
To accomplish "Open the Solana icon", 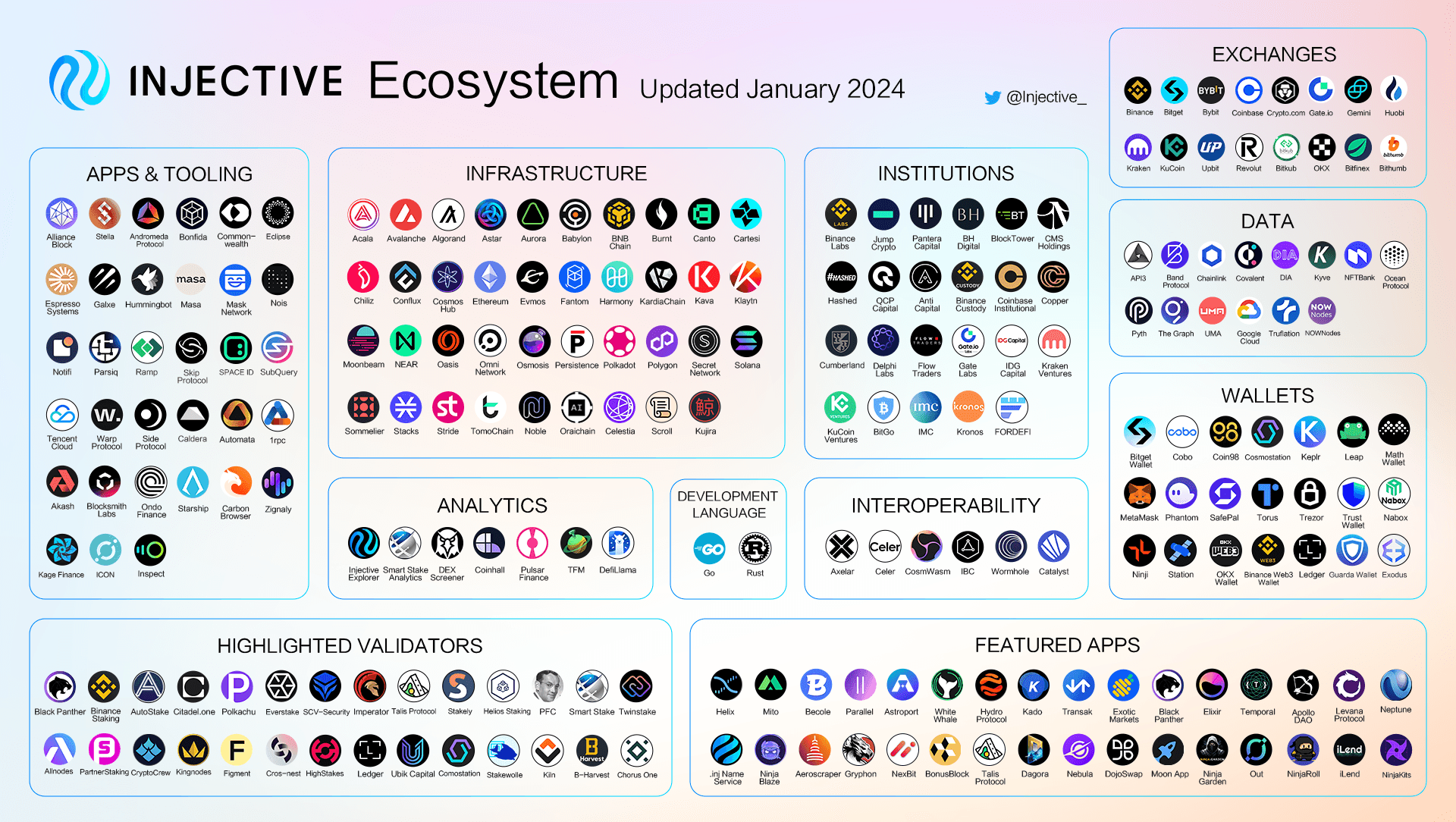I will coord(746,341).
